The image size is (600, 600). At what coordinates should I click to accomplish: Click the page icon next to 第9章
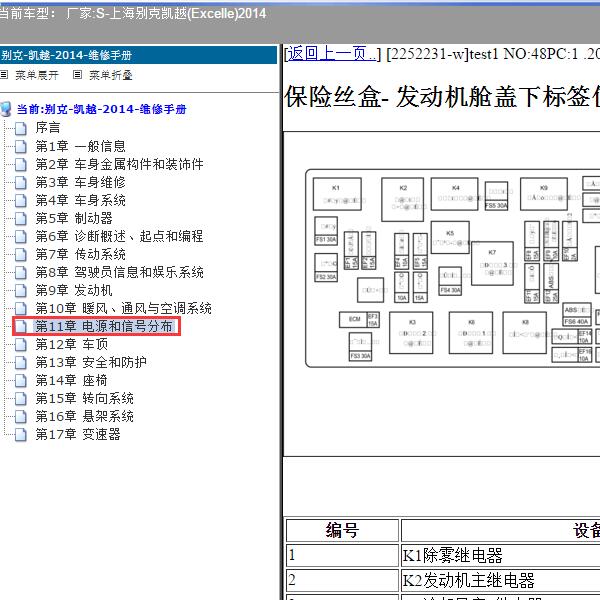point(21,290)
